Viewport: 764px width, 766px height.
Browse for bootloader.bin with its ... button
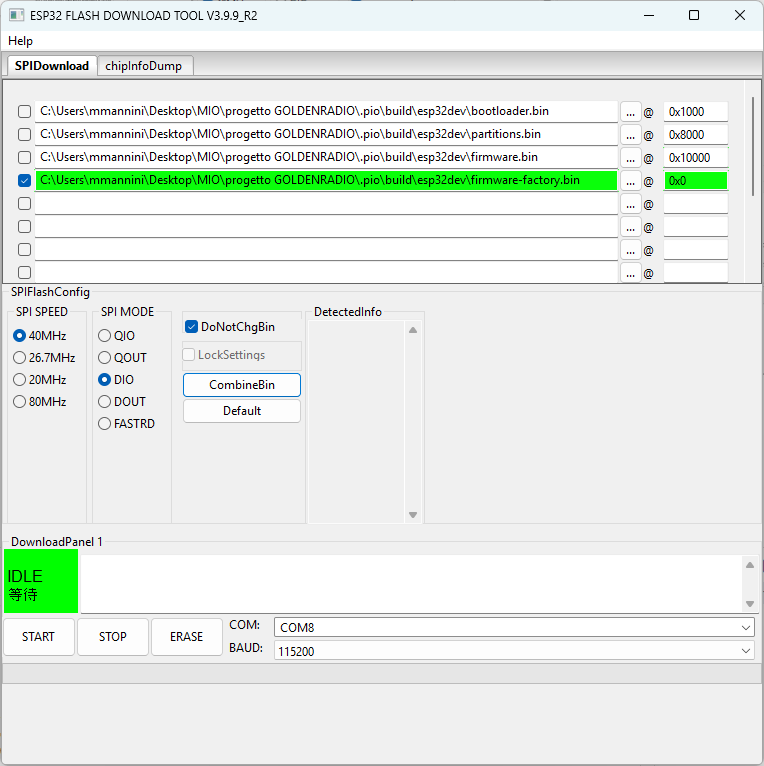631,112
